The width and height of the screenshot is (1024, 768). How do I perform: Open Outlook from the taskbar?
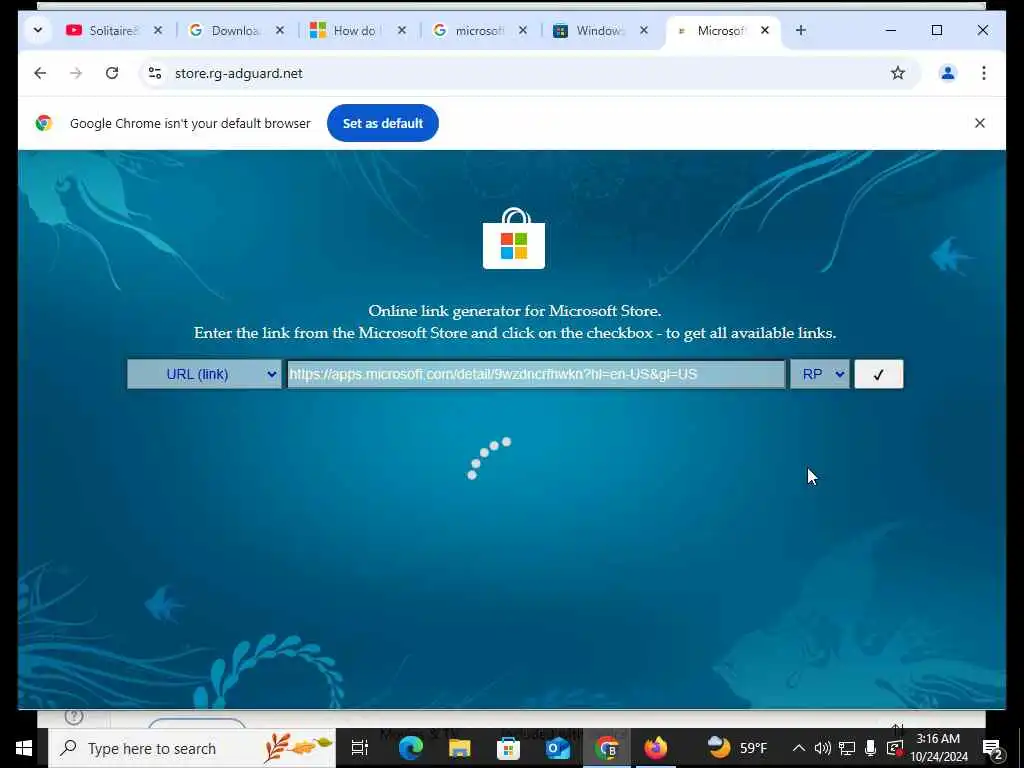point(558,748)
